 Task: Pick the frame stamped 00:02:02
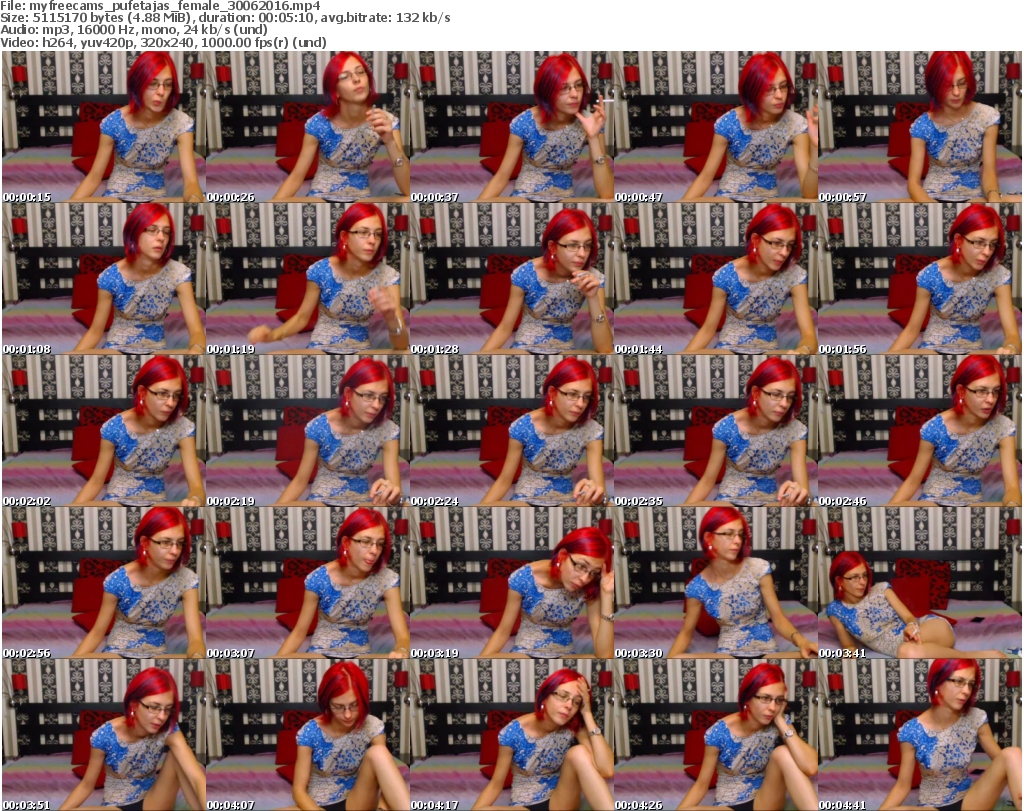103,430
